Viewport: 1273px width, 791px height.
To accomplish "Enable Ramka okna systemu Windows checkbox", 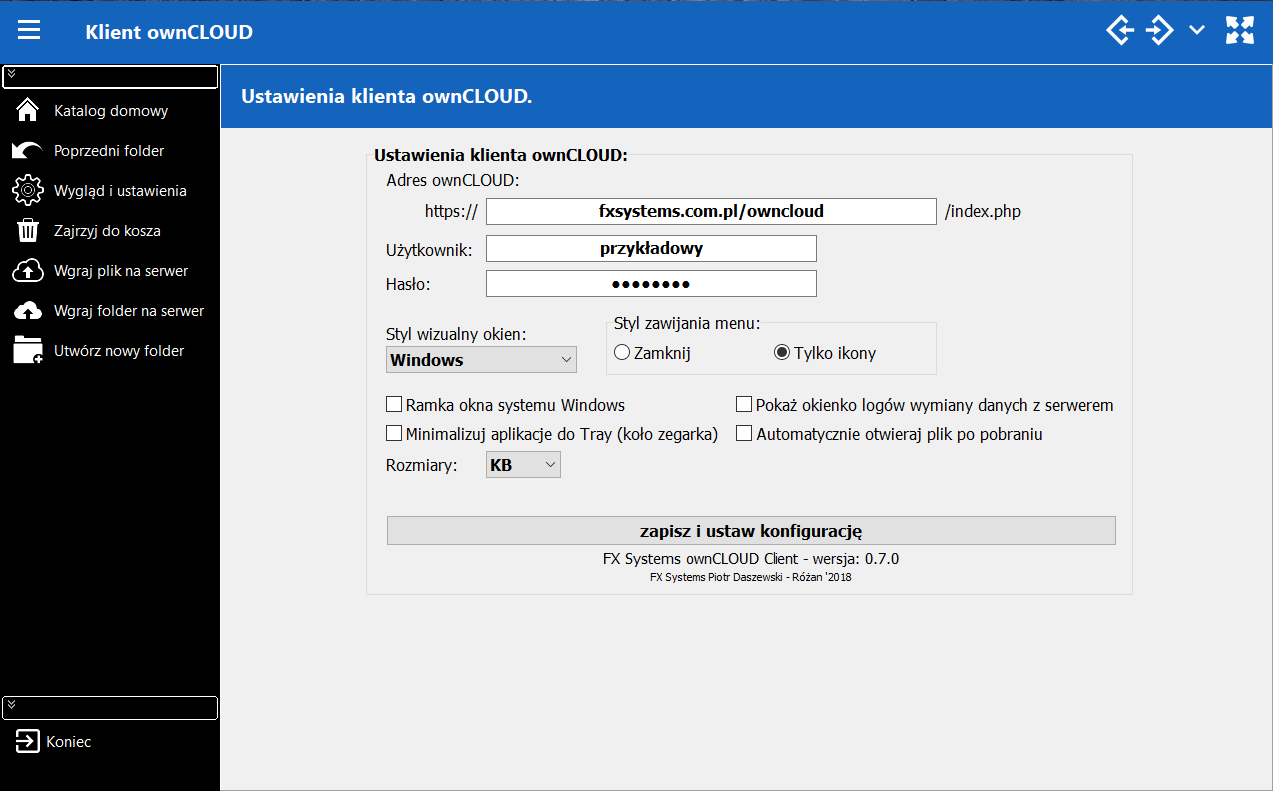I will 394,405.
